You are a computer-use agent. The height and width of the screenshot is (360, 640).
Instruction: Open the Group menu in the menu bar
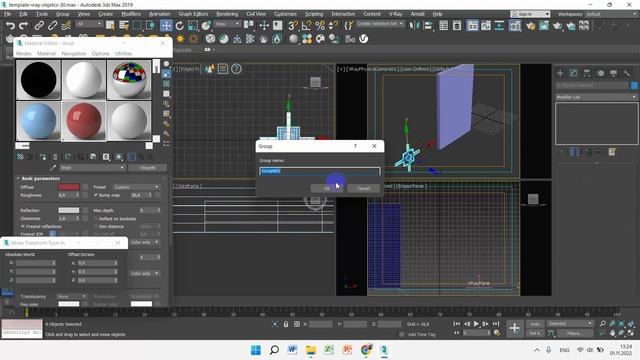(x=62, y=14)
